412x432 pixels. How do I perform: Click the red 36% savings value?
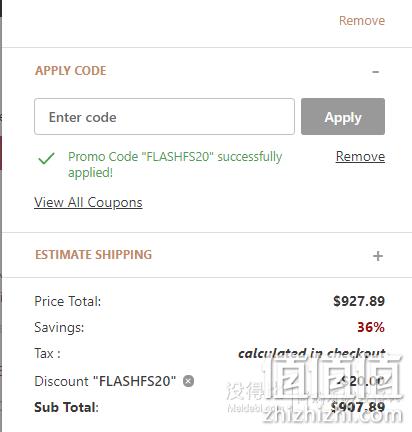371,327
